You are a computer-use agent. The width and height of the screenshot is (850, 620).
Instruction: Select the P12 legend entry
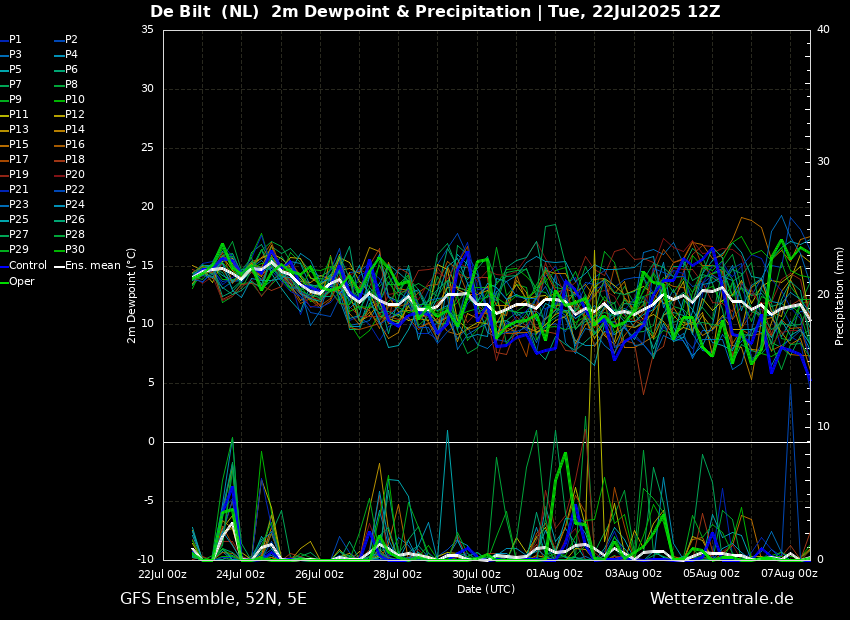click(x=70, y=114)
